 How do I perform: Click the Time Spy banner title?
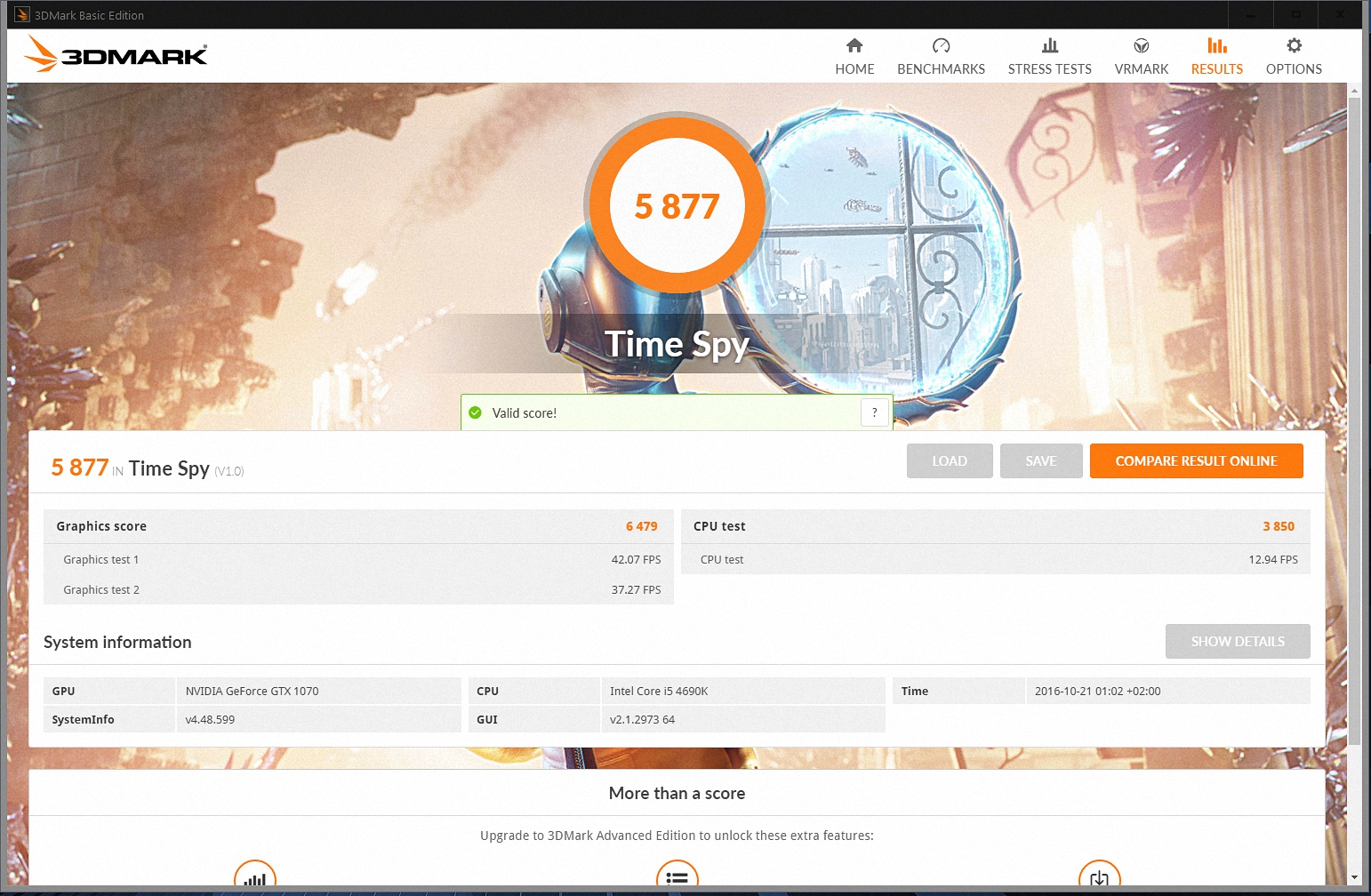coord(677,344)
